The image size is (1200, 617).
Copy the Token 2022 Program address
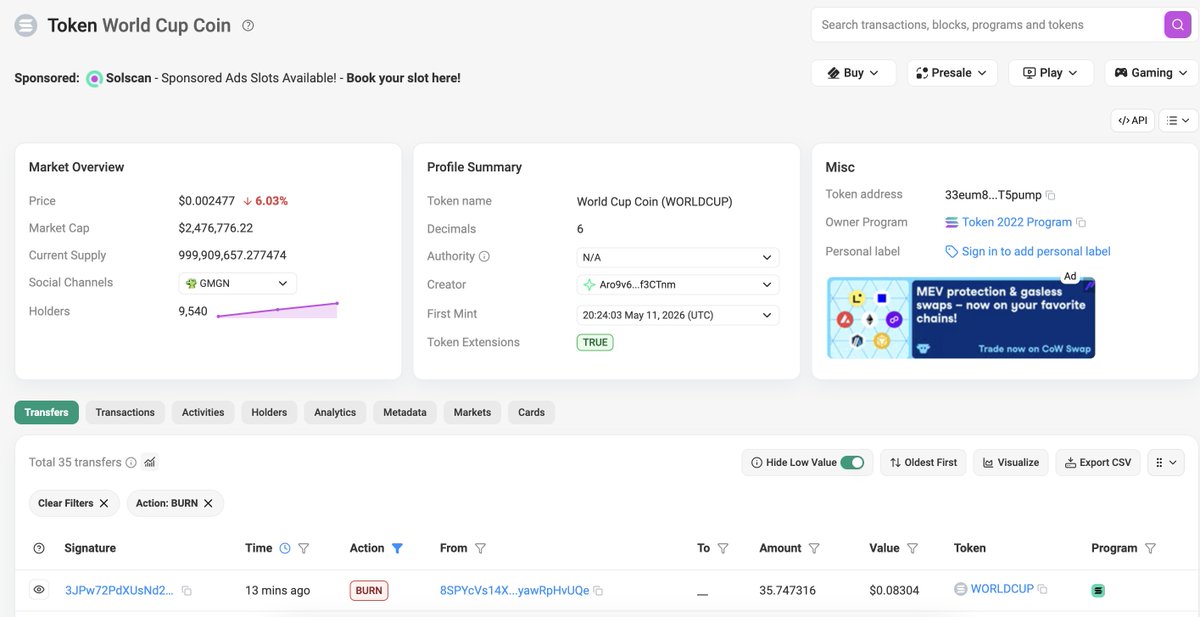point(1081,223)
